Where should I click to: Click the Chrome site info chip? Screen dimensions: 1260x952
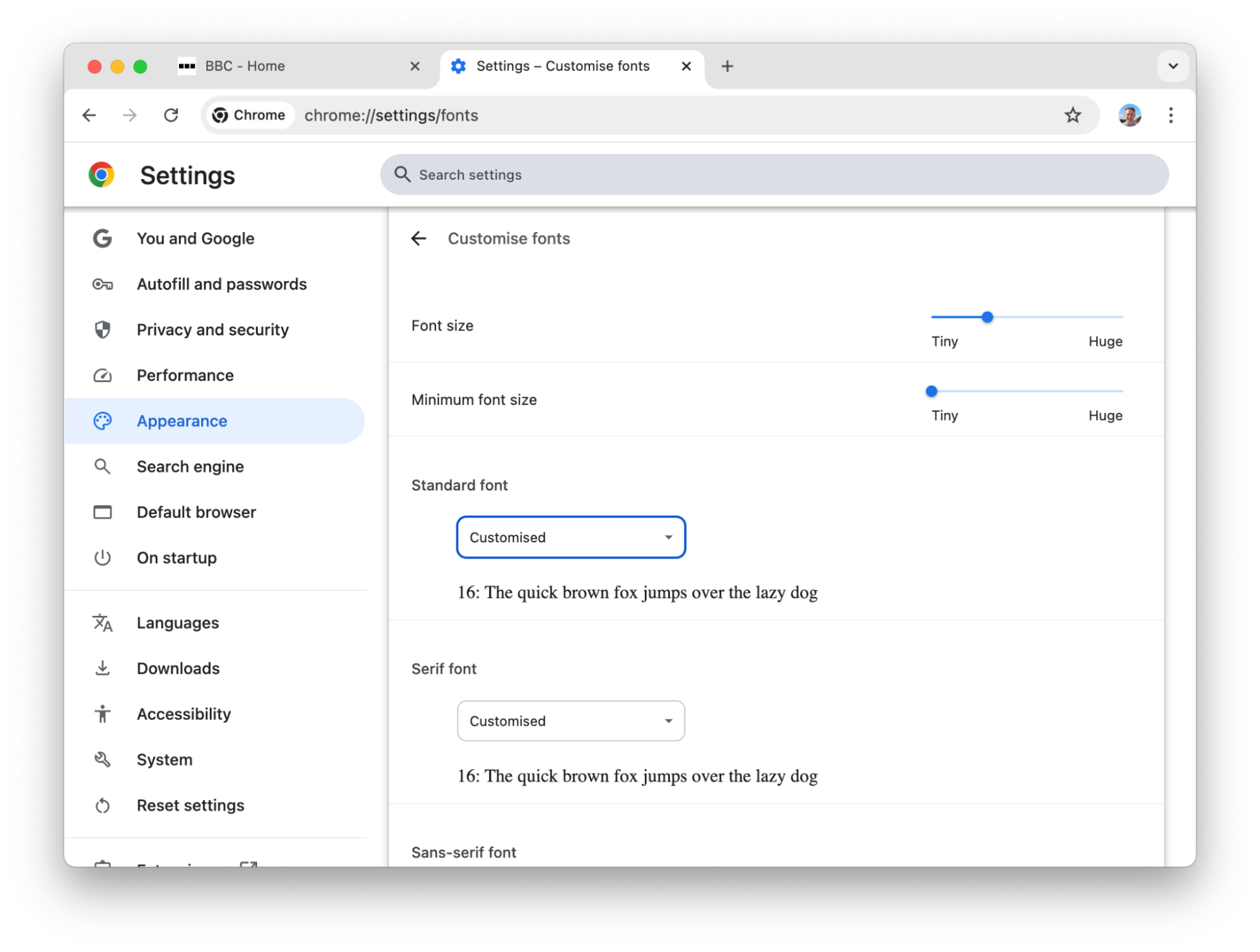point(250,115)
